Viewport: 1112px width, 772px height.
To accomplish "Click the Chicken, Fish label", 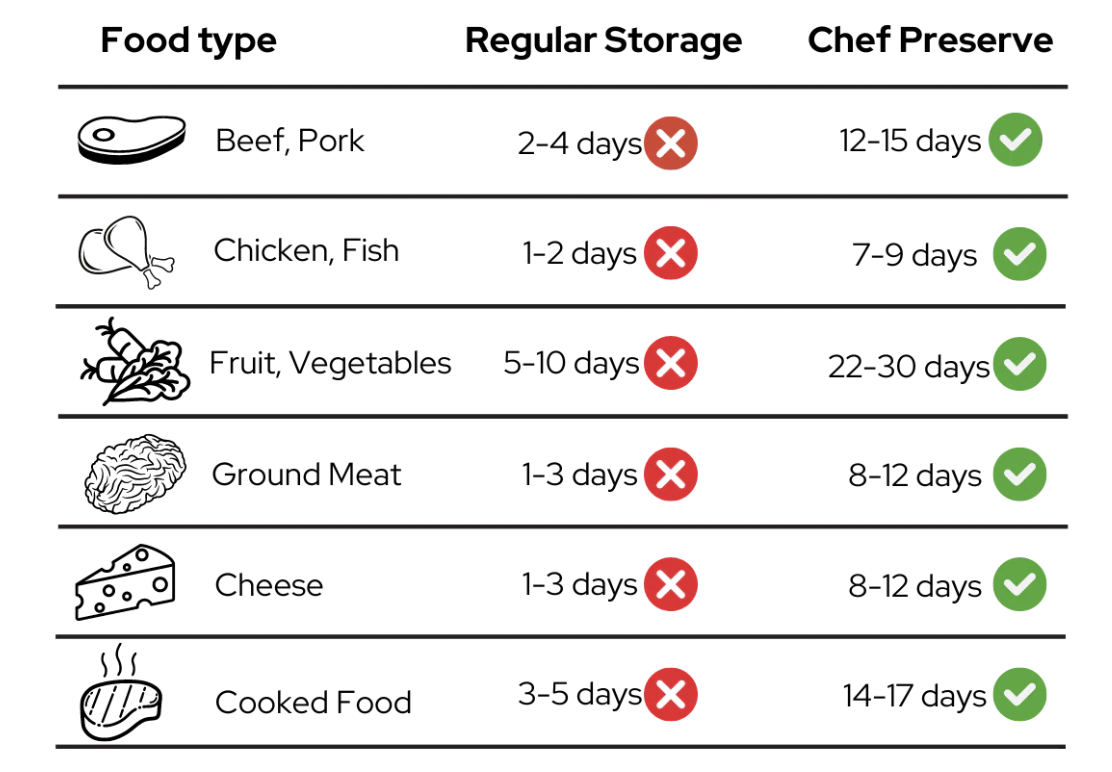I will (x=306, y=251).
